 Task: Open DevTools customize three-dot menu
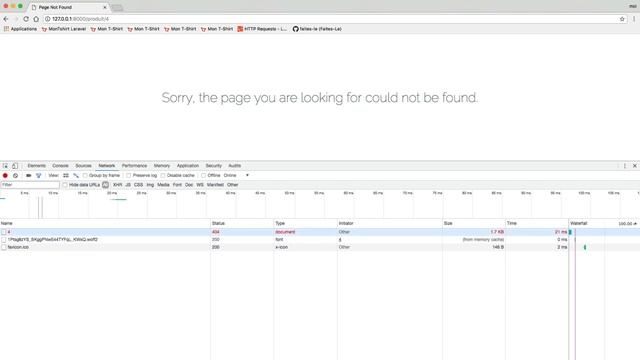[x=624, y=166]
